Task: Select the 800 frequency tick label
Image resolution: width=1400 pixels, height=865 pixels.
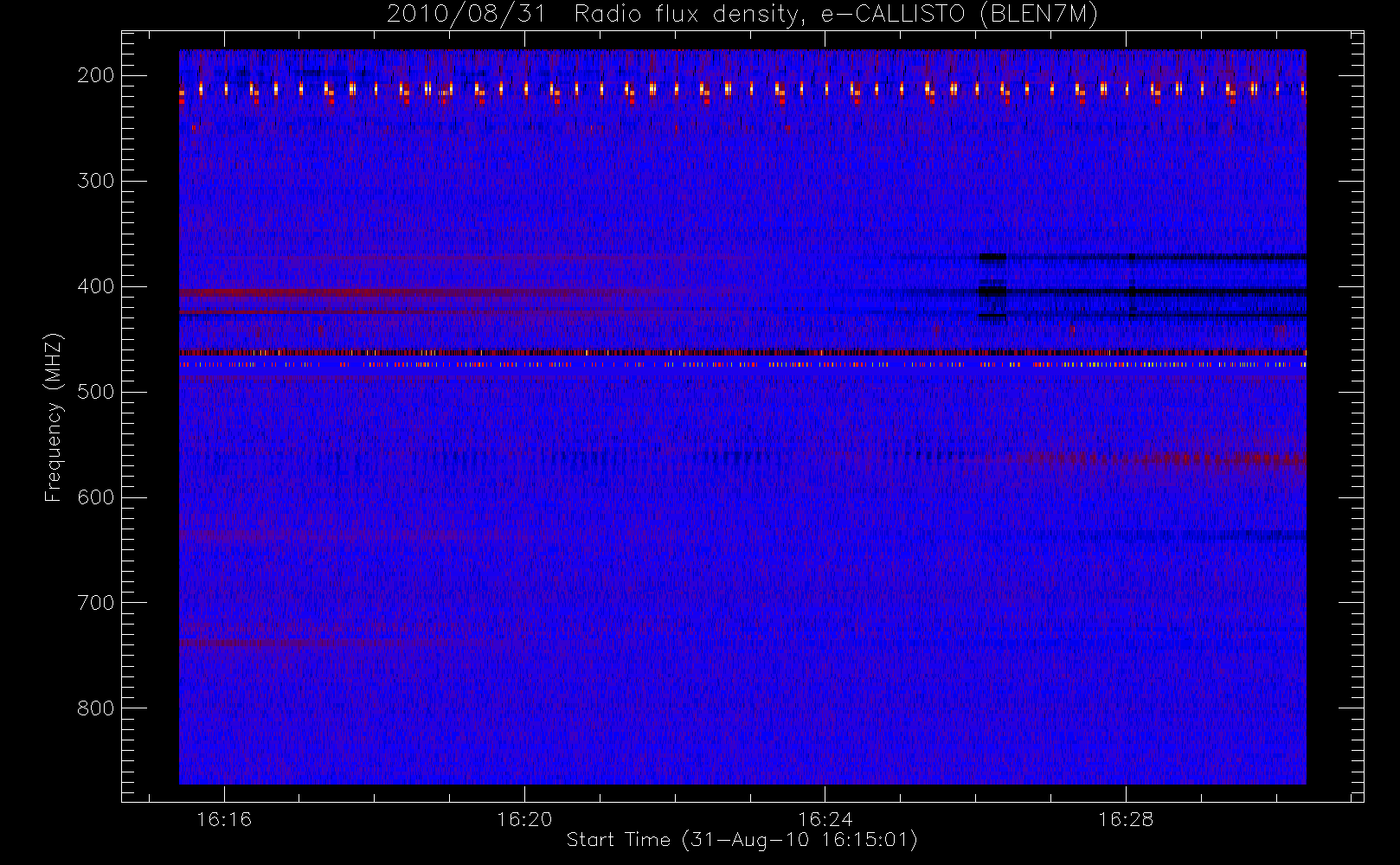Action: (96, 708)
